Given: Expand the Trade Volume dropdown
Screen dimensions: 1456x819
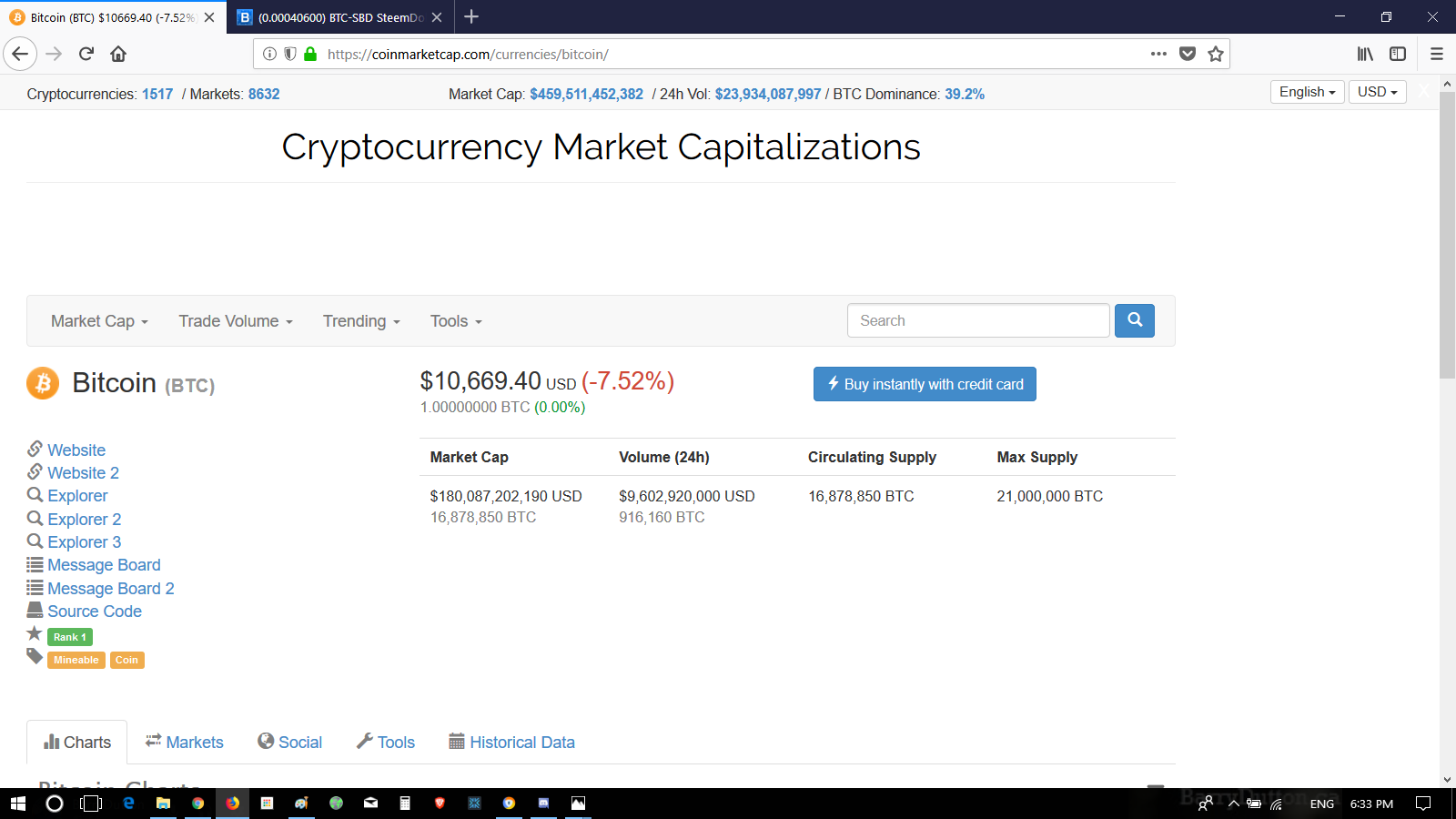Looking at the screenshot, I should point(236,321).
